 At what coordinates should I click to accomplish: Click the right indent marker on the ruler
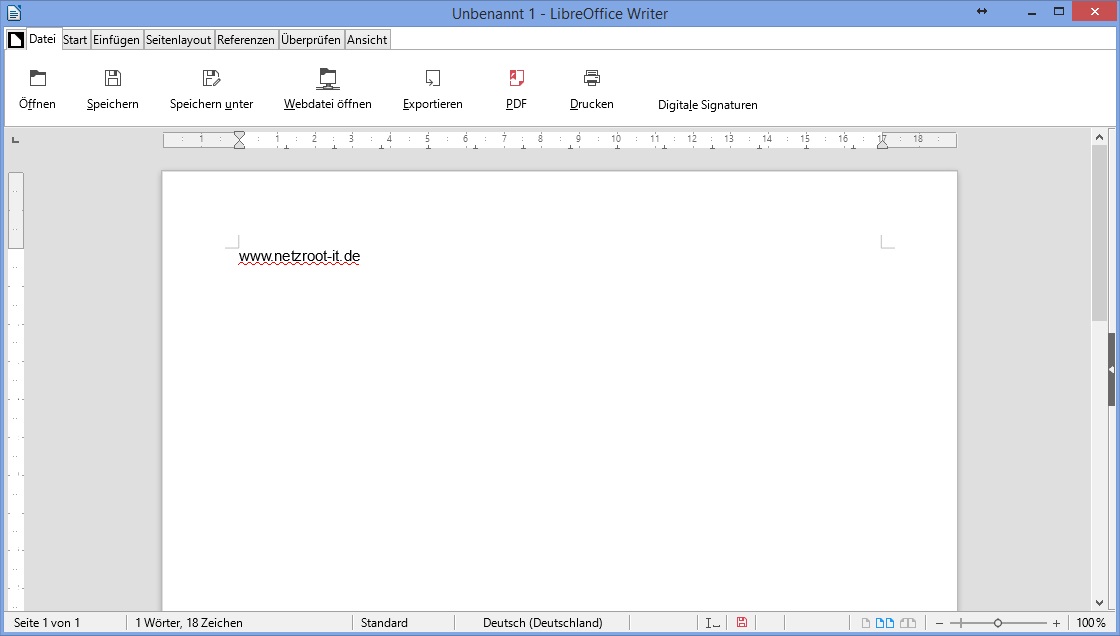click(883, 142)
